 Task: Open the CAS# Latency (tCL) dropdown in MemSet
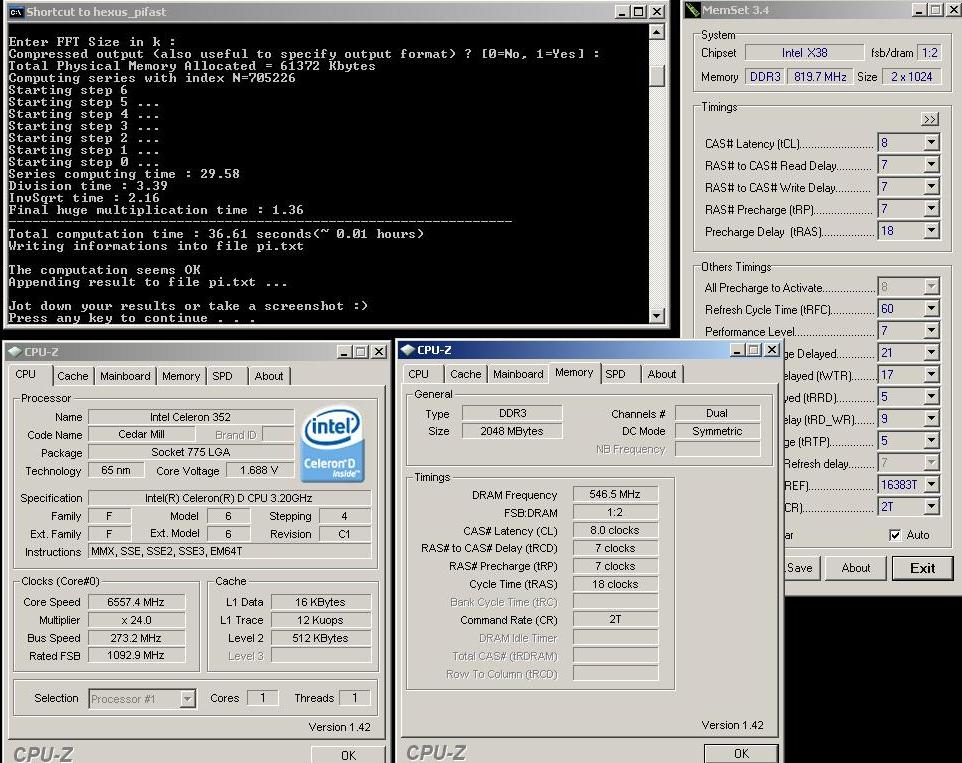tap(931, 143)
